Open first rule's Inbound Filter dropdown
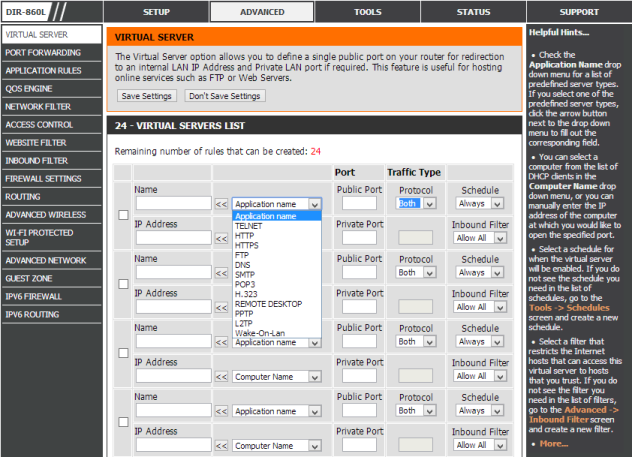This screenshot has width=632, height=457. point(480,238)
